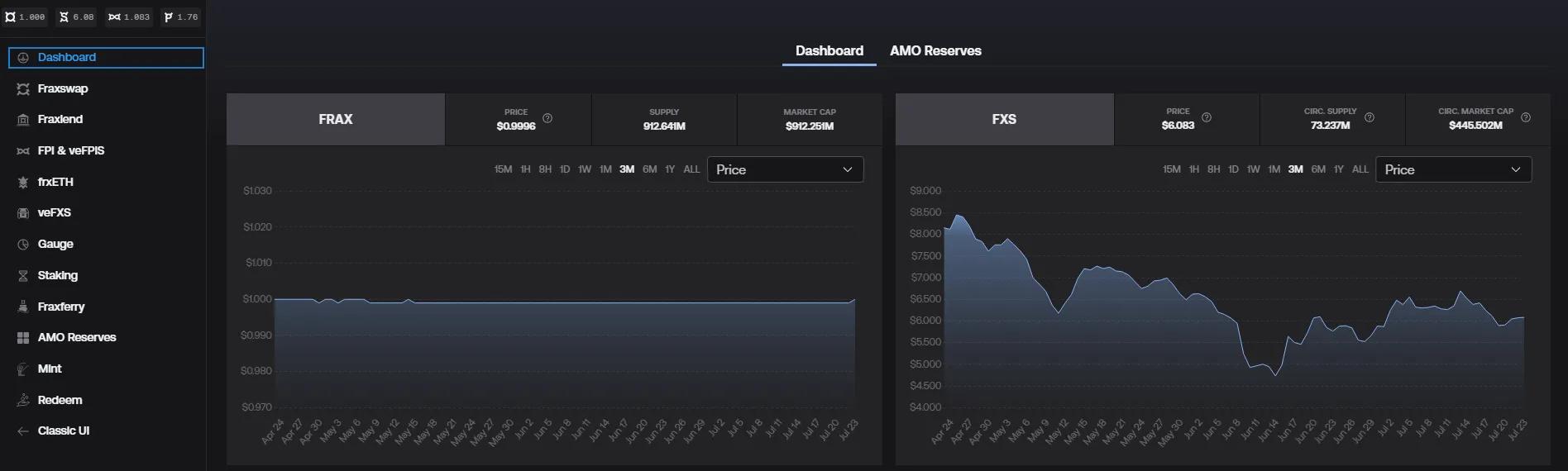This screenshot has width=1568, height=471.
Task: Click the Dashboard sidebar icon
Action: point(23,58)
